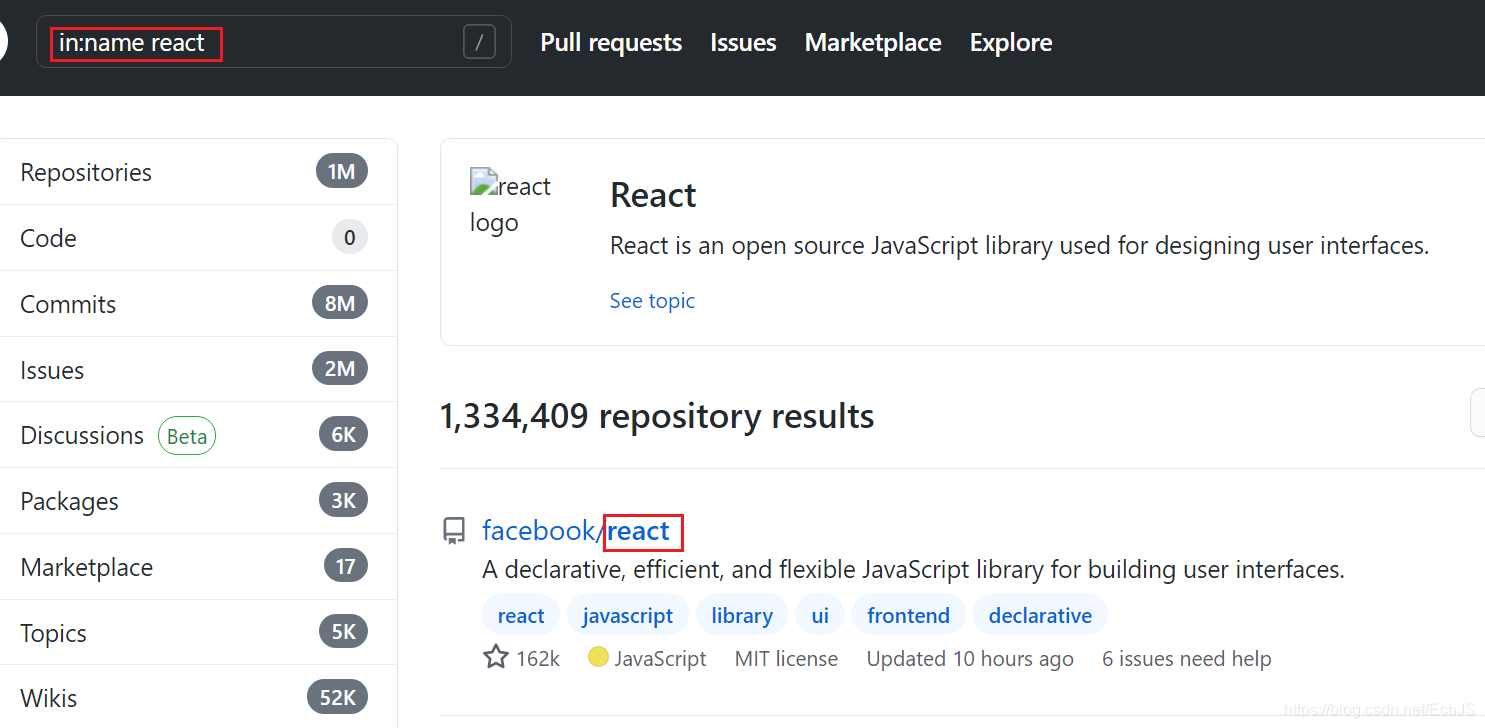Open Explore in top navigation

tap(1011, 42)
